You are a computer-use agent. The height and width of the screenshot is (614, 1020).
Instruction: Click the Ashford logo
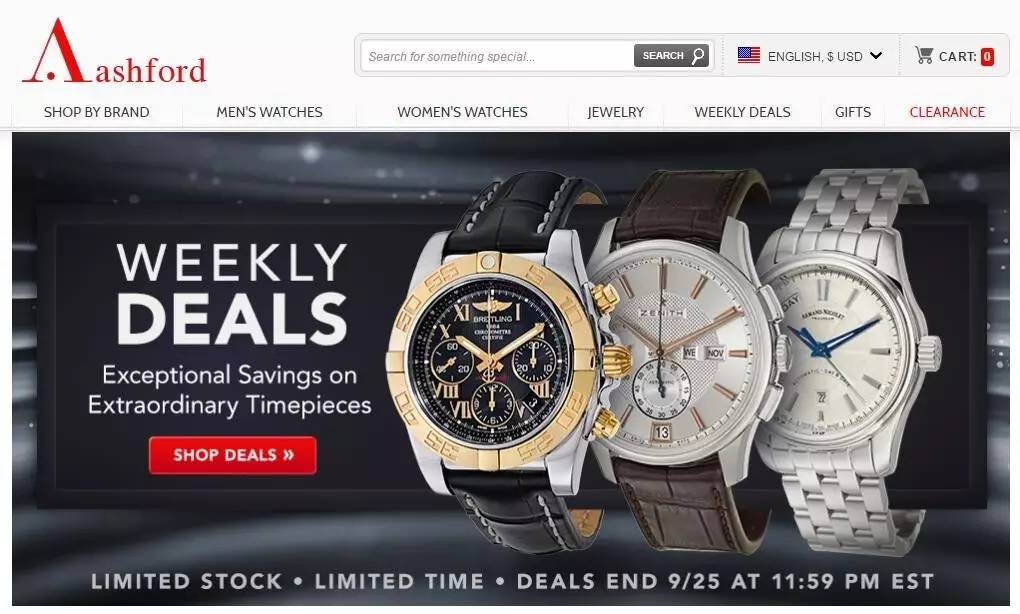tap(114, 51)
